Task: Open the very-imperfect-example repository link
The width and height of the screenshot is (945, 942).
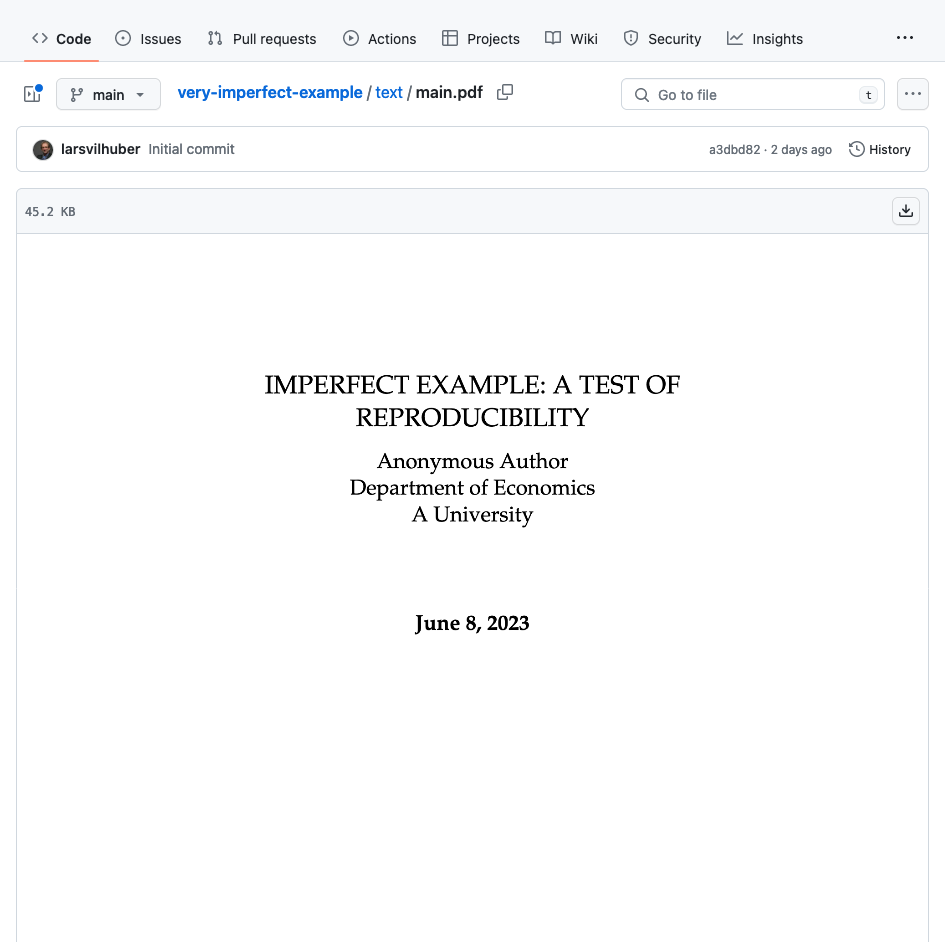Action: tap(270, 93)
